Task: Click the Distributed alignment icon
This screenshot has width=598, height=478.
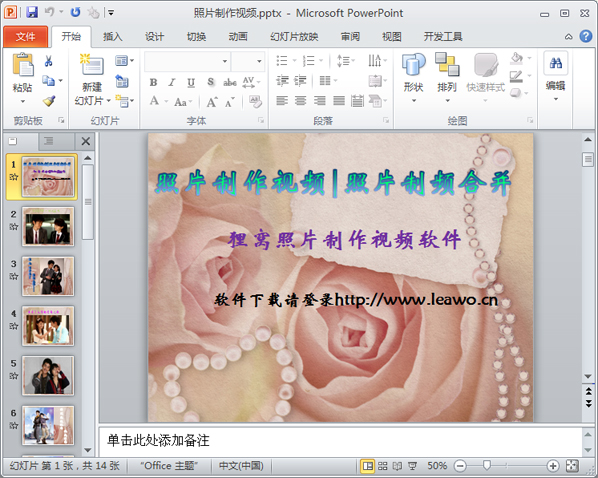Action: (357, 101)
